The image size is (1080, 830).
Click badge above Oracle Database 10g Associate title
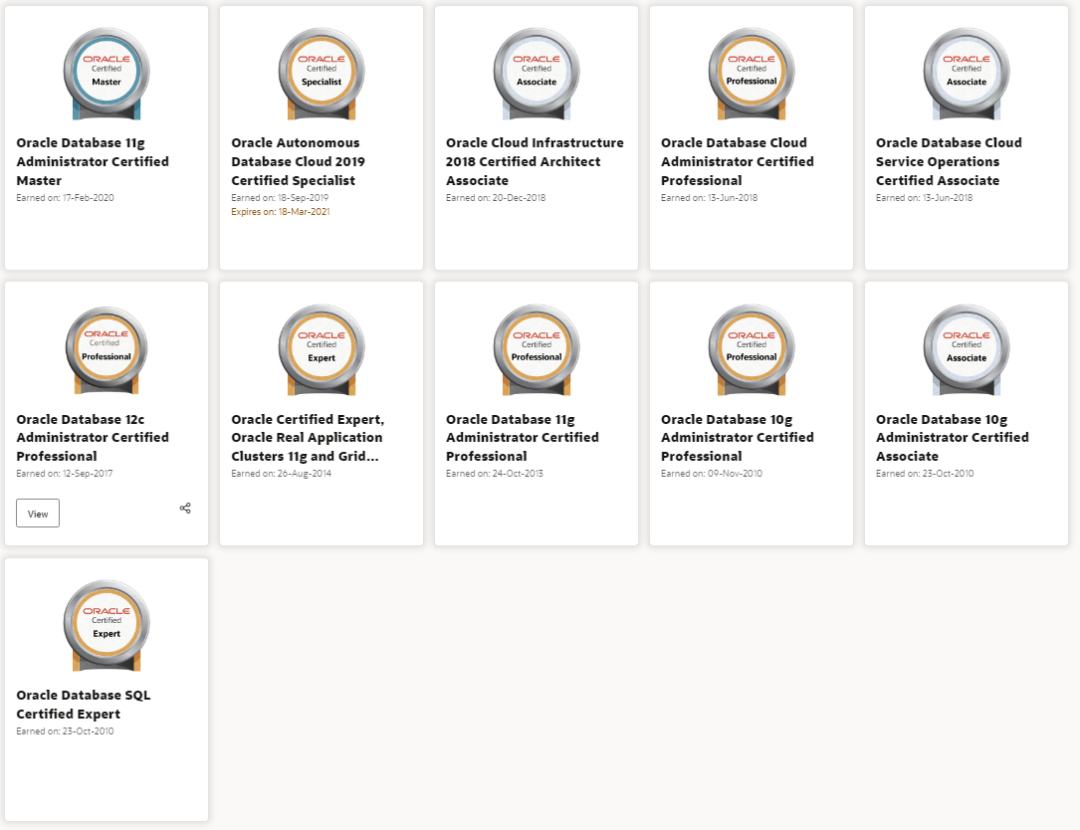coord(966,350)
